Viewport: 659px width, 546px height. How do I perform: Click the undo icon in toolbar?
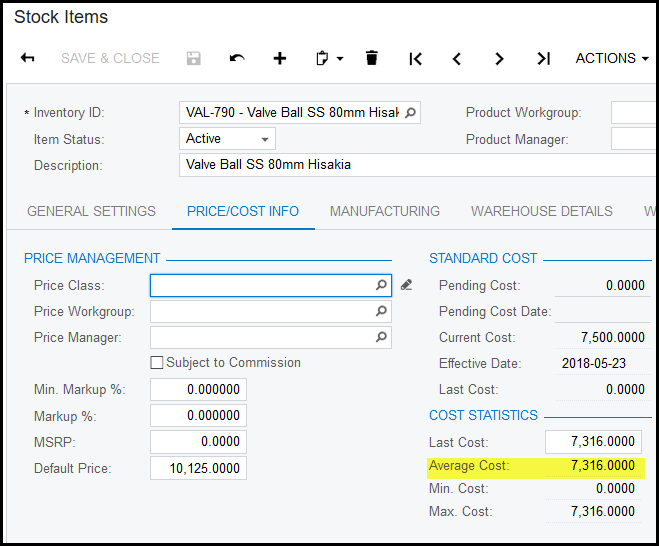(x=237, y=58)
